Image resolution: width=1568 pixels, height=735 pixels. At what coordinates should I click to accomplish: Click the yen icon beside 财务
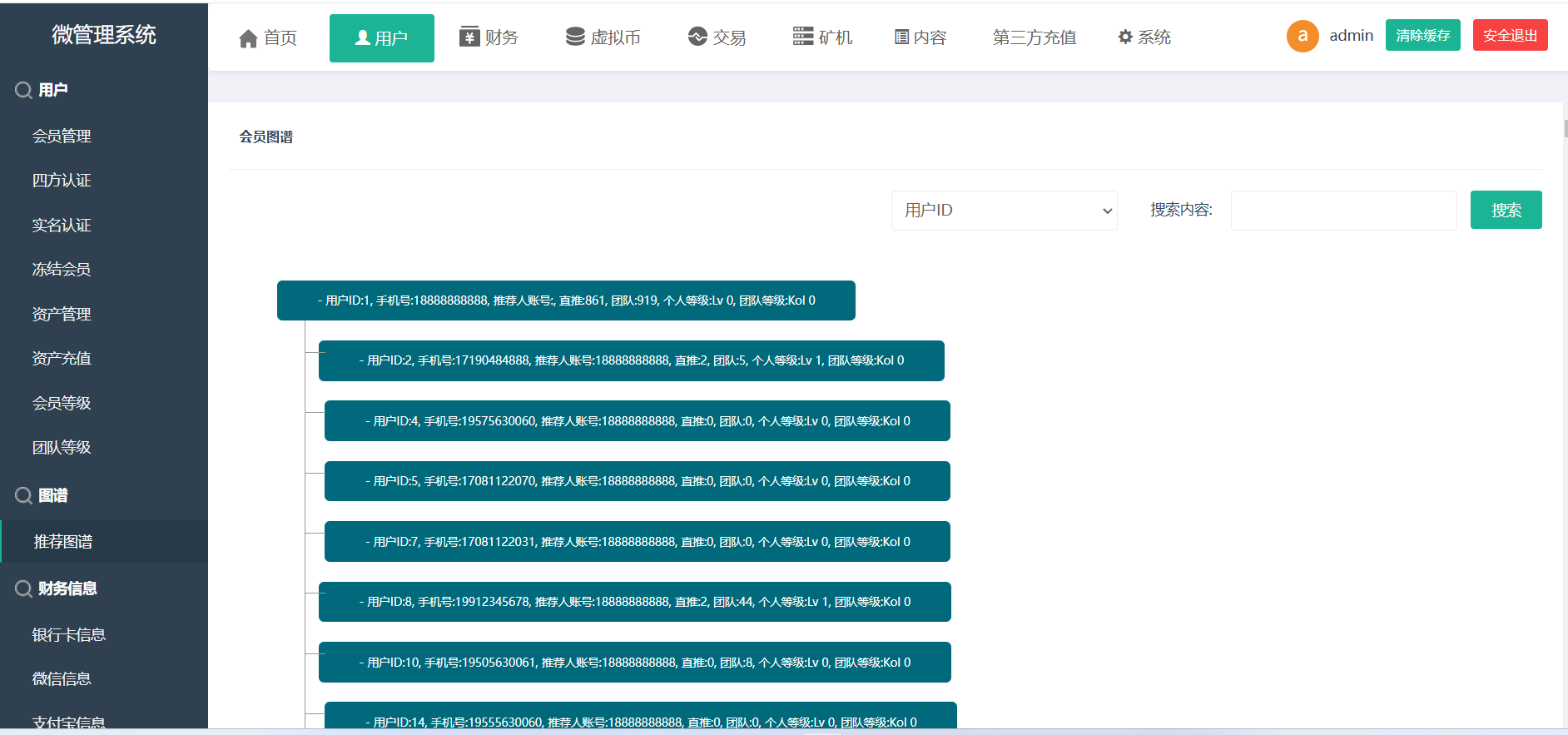[x=469, y=37]
